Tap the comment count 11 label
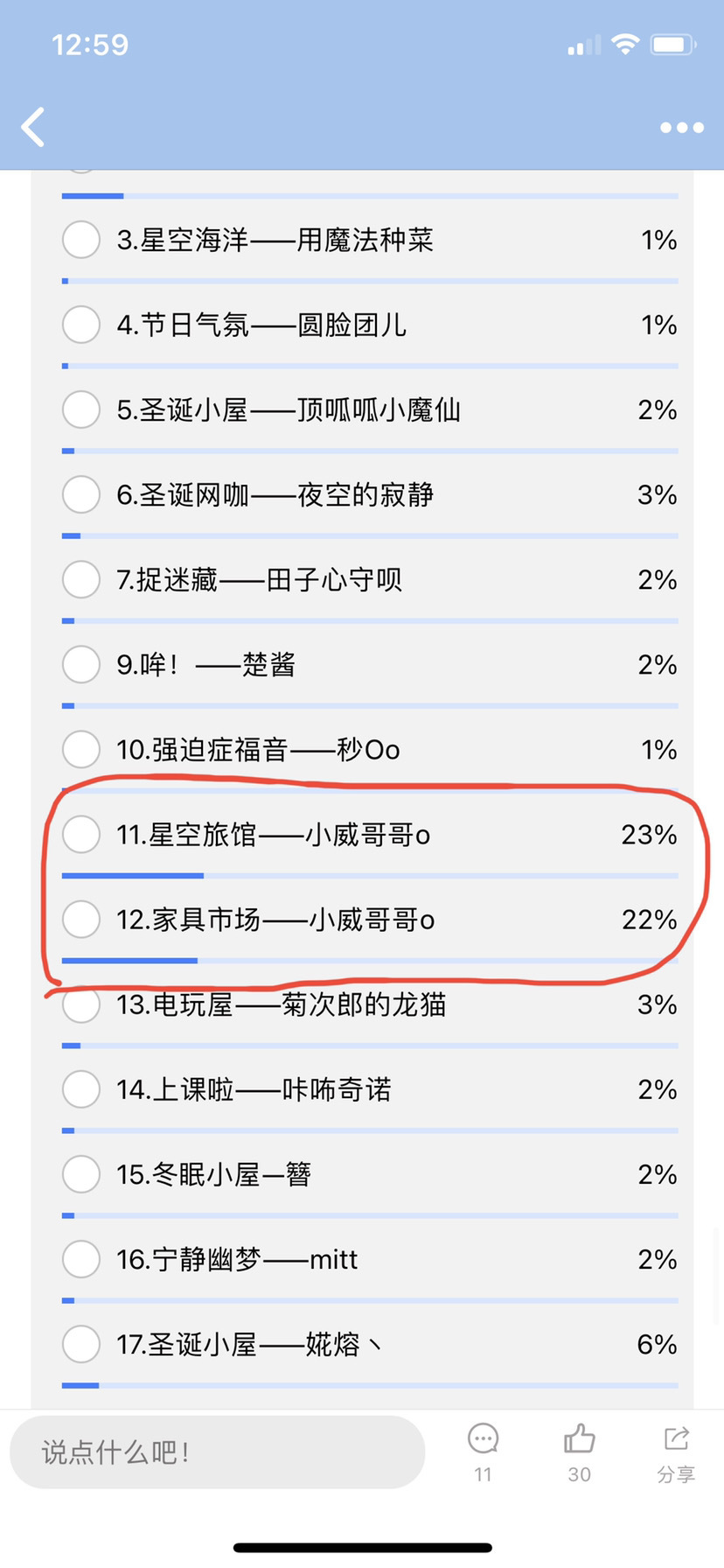724x1568 pixels. click(x=483, y=1474)
